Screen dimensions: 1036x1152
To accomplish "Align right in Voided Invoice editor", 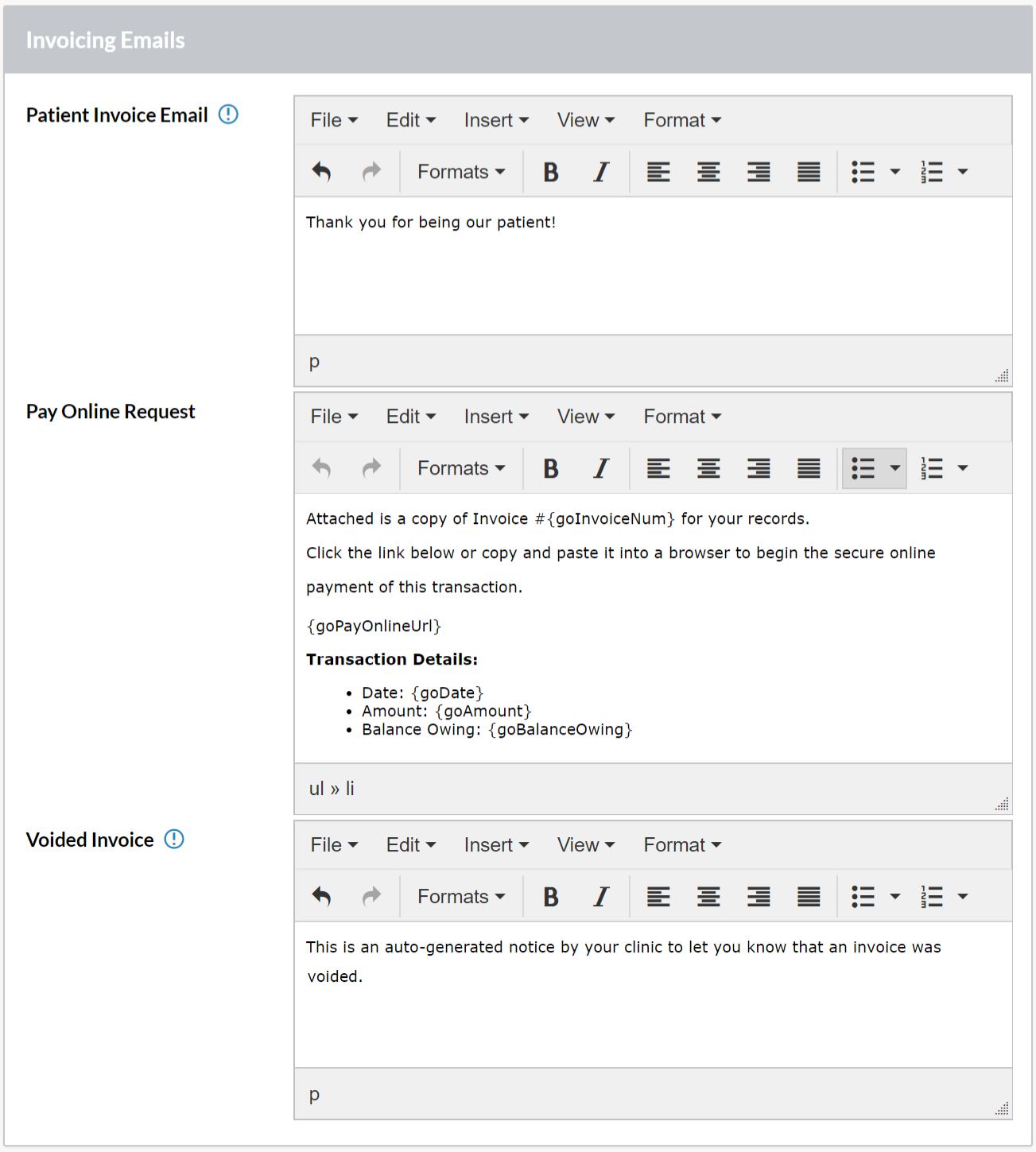I will [x=759, y=897].
